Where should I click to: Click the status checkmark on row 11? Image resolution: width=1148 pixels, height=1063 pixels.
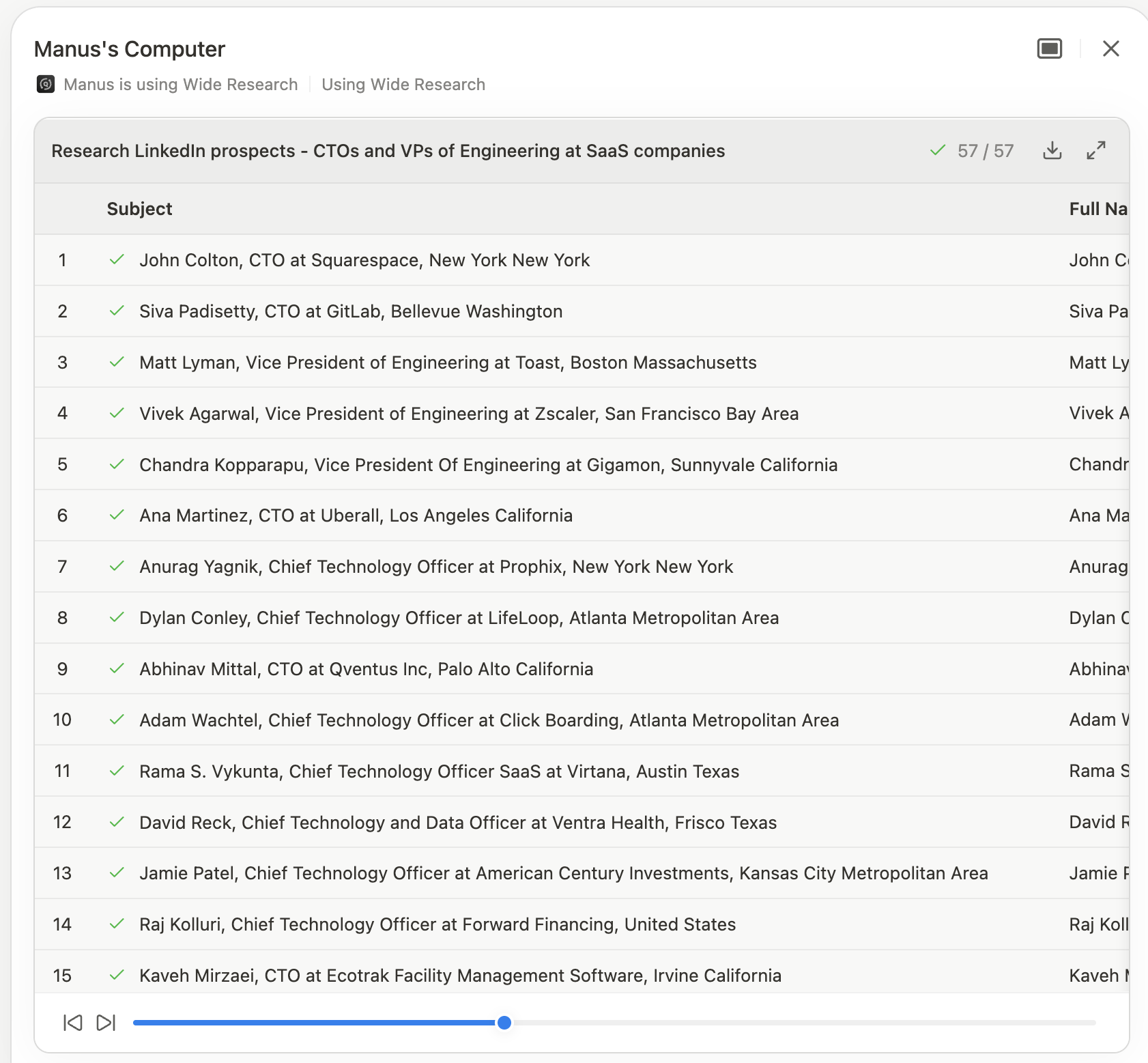117,771
